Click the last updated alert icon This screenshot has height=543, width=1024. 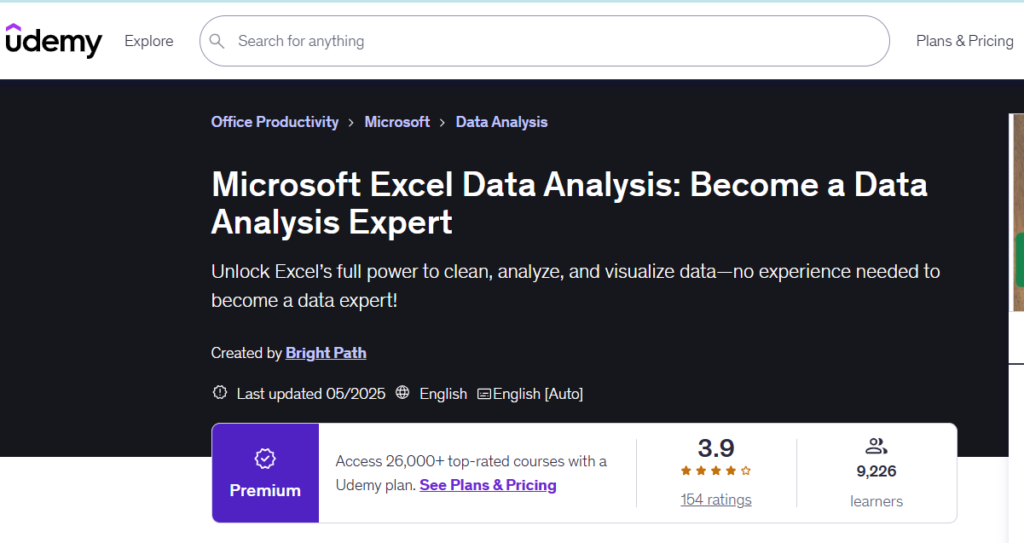click(220, 393)
